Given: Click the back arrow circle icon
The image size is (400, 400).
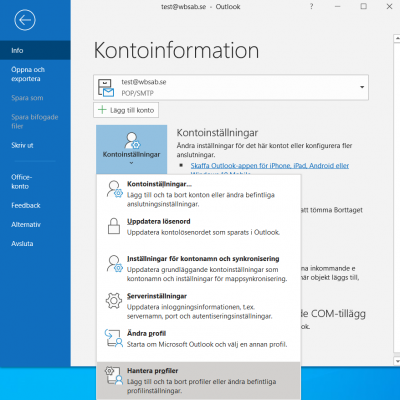Looking at the screenshot, I should (25, 20).
